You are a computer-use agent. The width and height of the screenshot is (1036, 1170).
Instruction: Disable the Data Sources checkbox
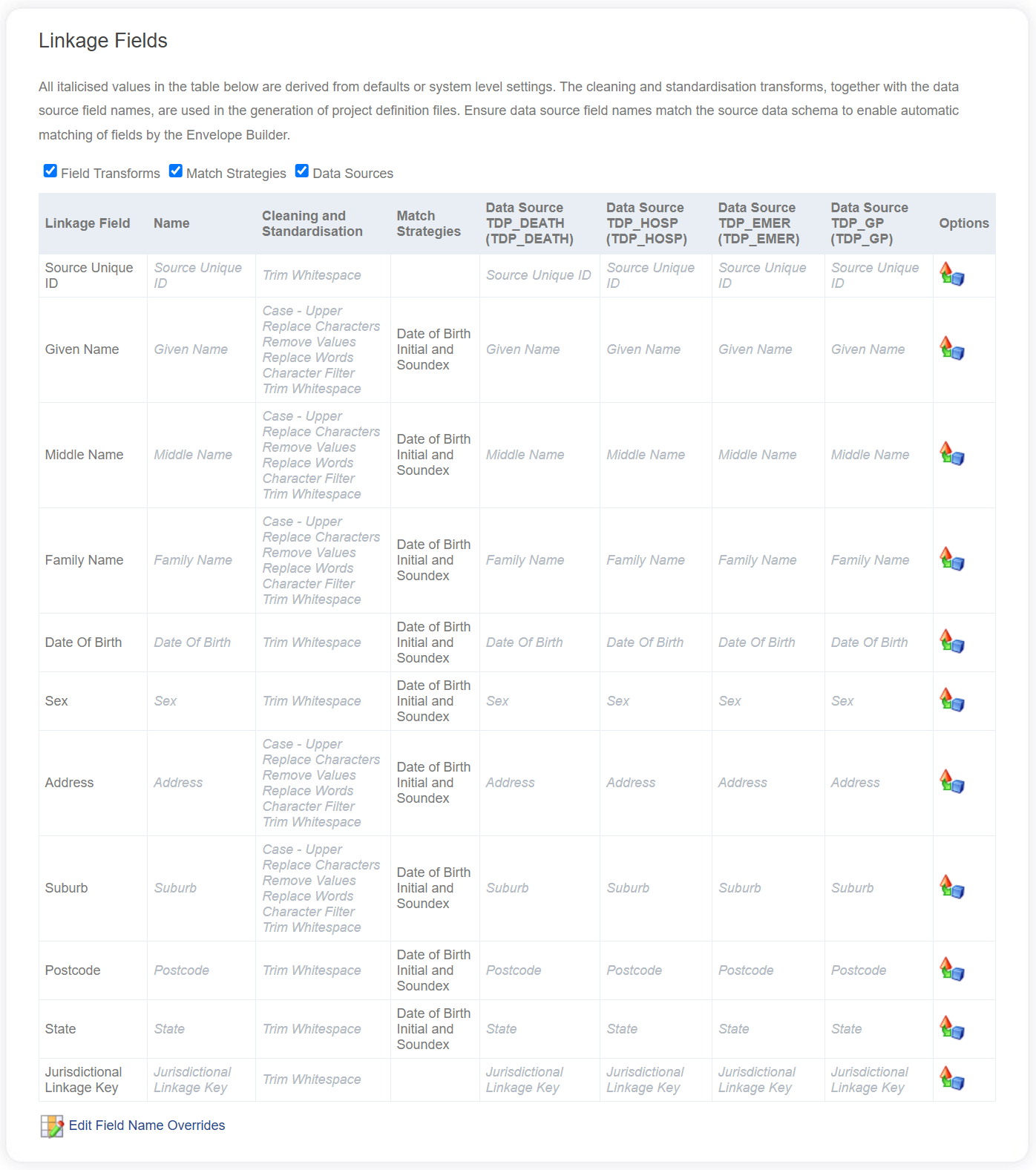pyautogui.click(x=302, y=171)
